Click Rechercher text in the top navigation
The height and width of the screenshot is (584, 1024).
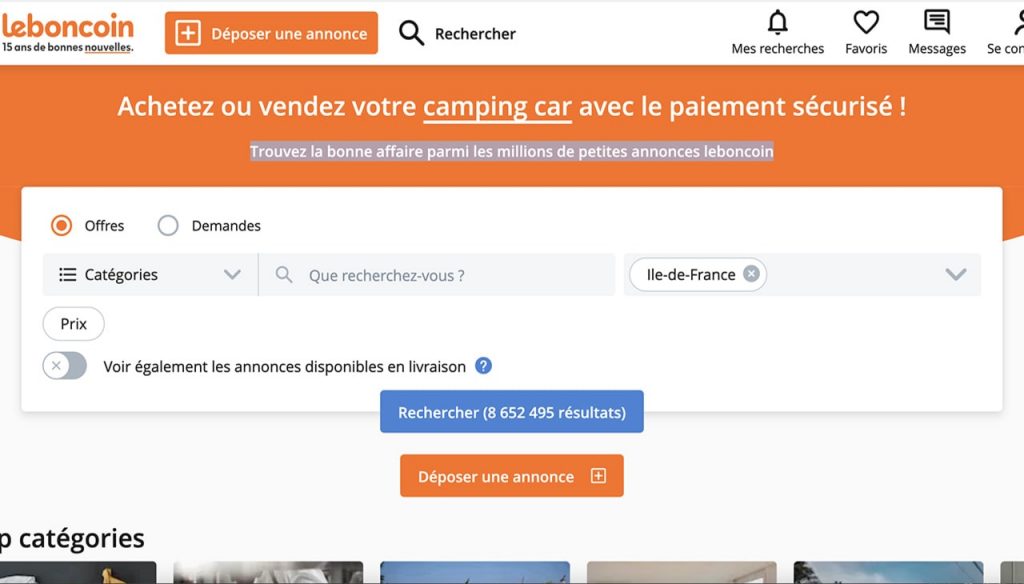[x=475, y=33]
